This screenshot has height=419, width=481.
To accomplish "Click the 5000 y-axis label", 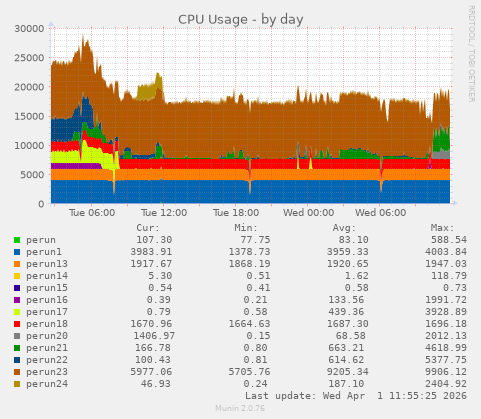I will point(32,175).
